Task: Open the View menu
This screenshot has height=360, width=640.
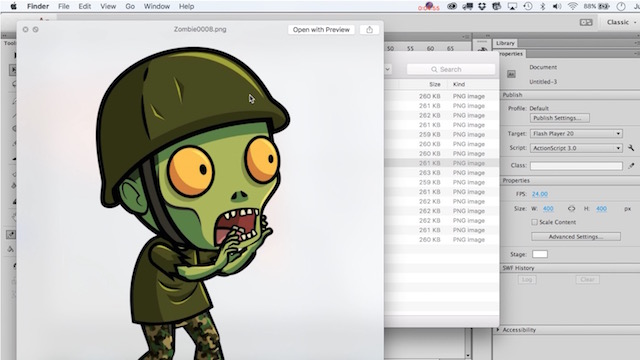Action: click(108, 6)
